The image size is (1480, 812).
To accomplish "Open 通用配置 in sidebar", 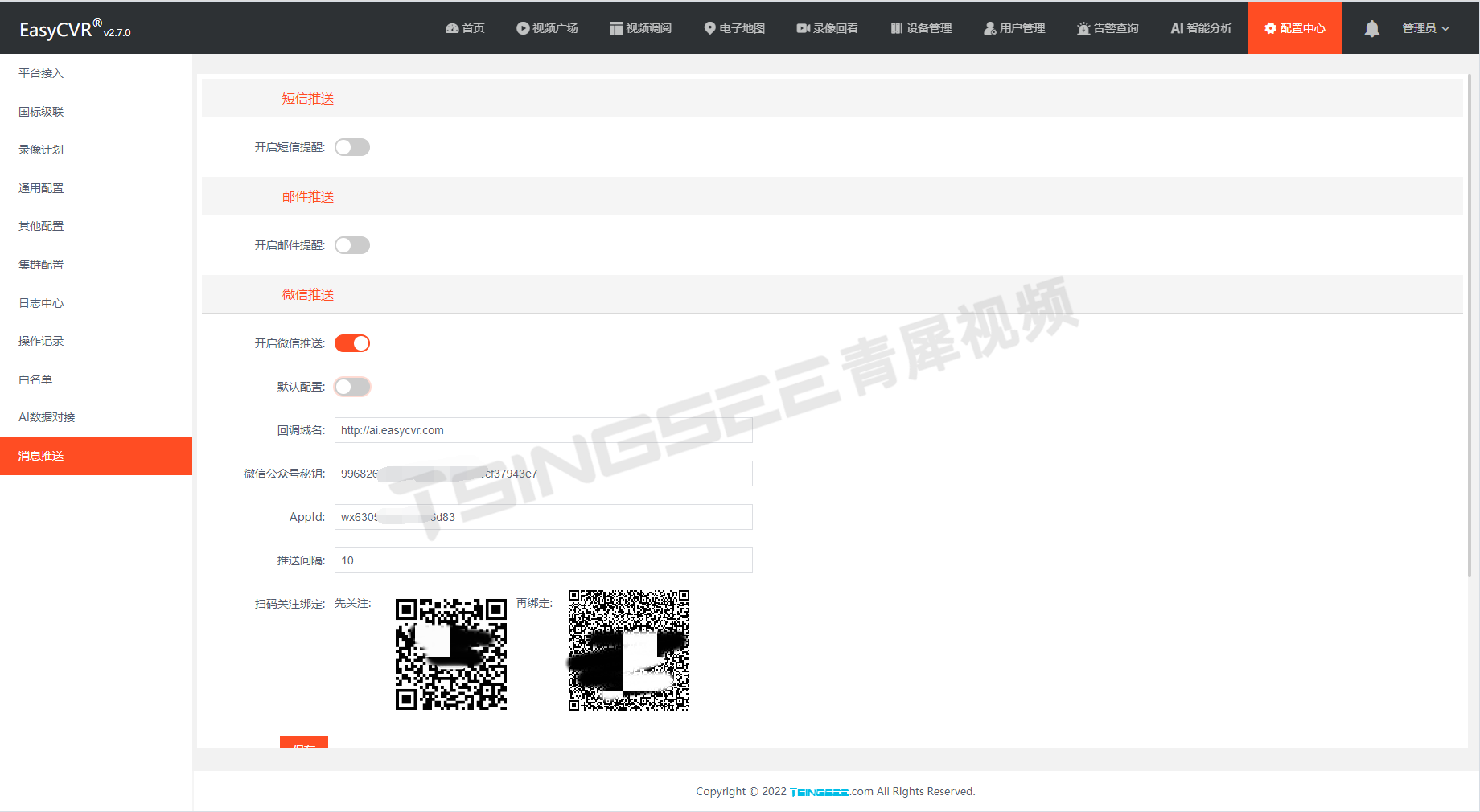I will point(96,188).
